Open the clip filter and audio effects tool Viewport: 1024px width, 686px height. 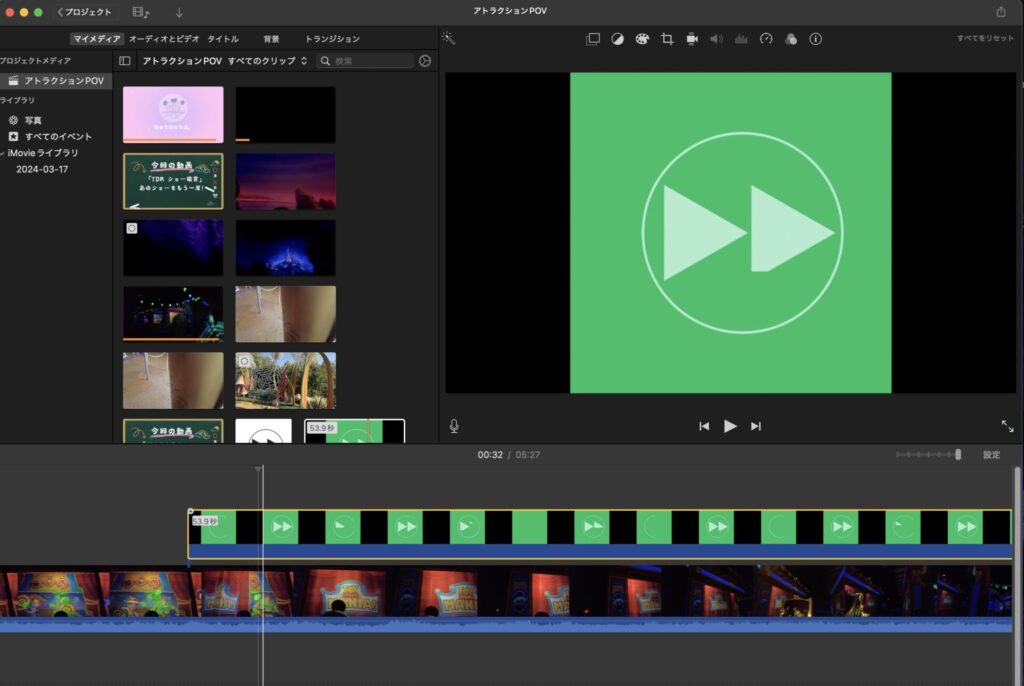791,39
